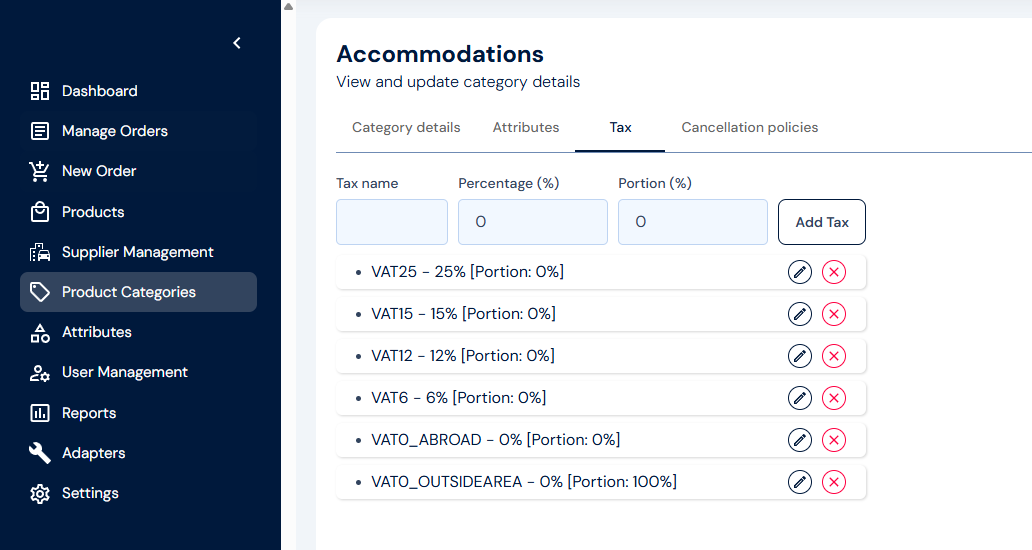The width and height of the screenshot is (1032, 550).
Task: Delete the VAT0_OUTSIDEAREA tax entry
Action: pyautogui.click(x=834, y=482)
